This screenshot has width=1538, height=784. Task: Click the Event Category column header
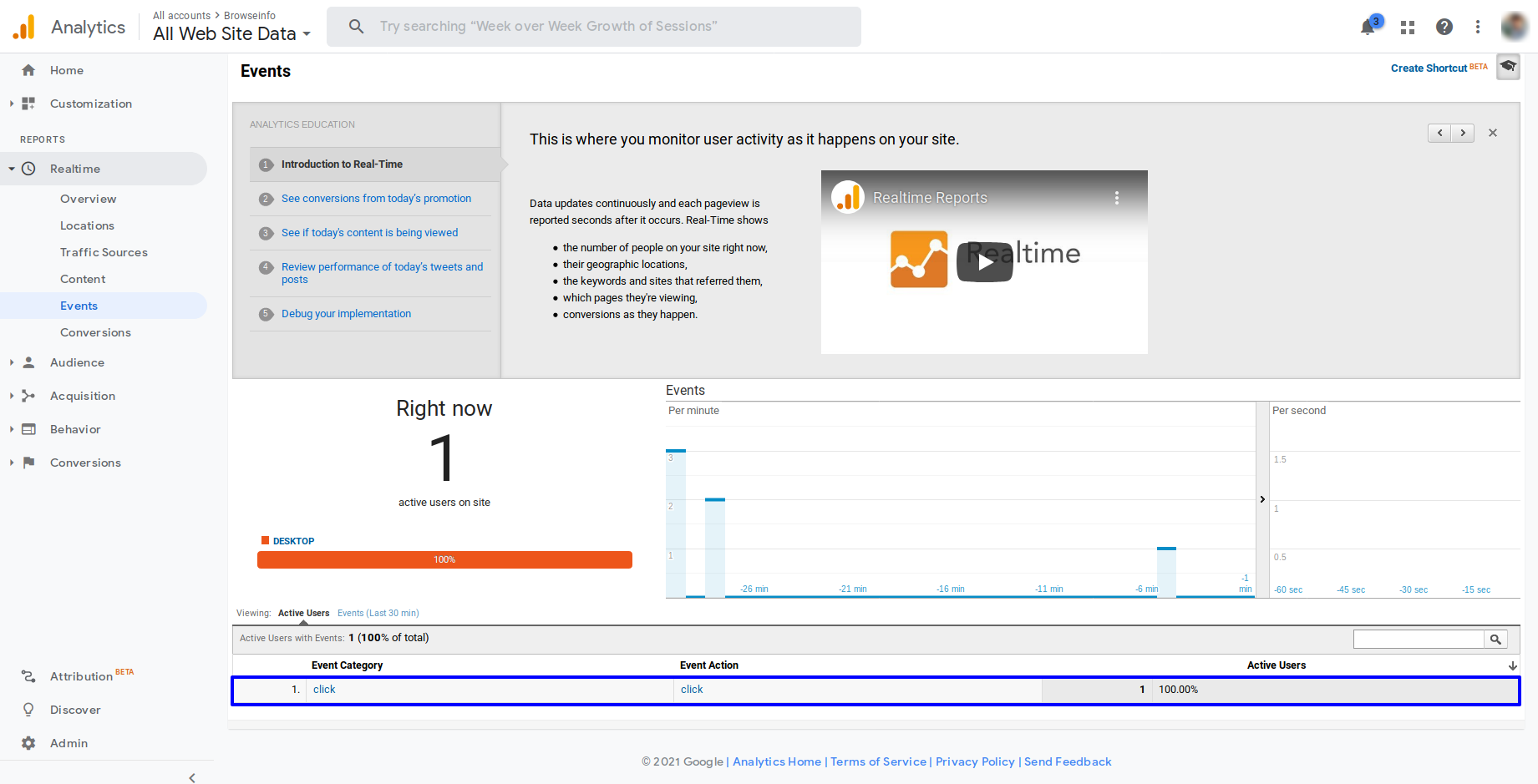point(347,665)
